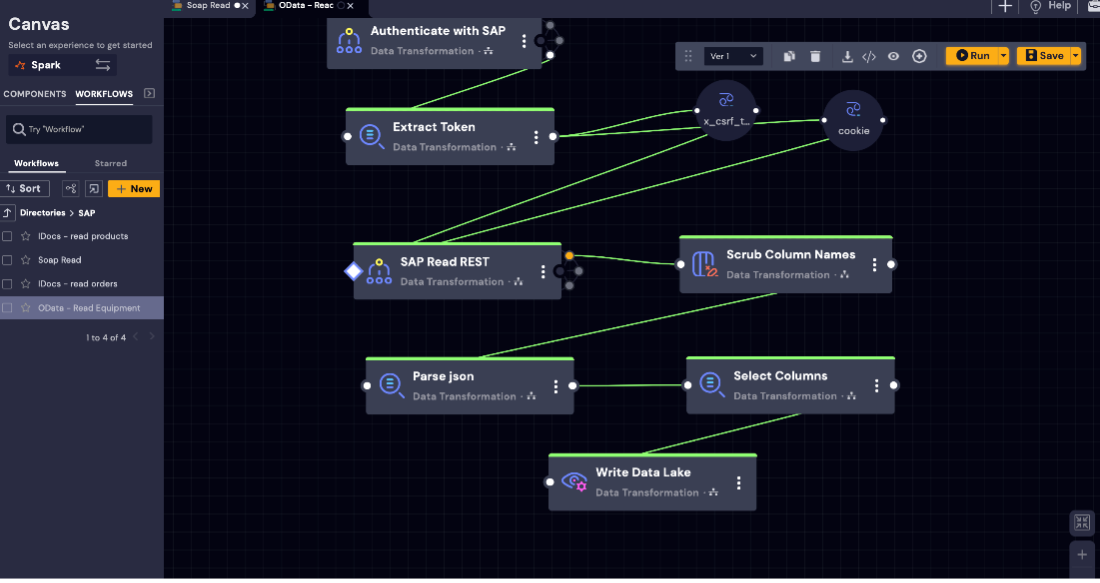Star the Soap Read workflow
This screenshot has width=1100, height=583.
[25, 260]
